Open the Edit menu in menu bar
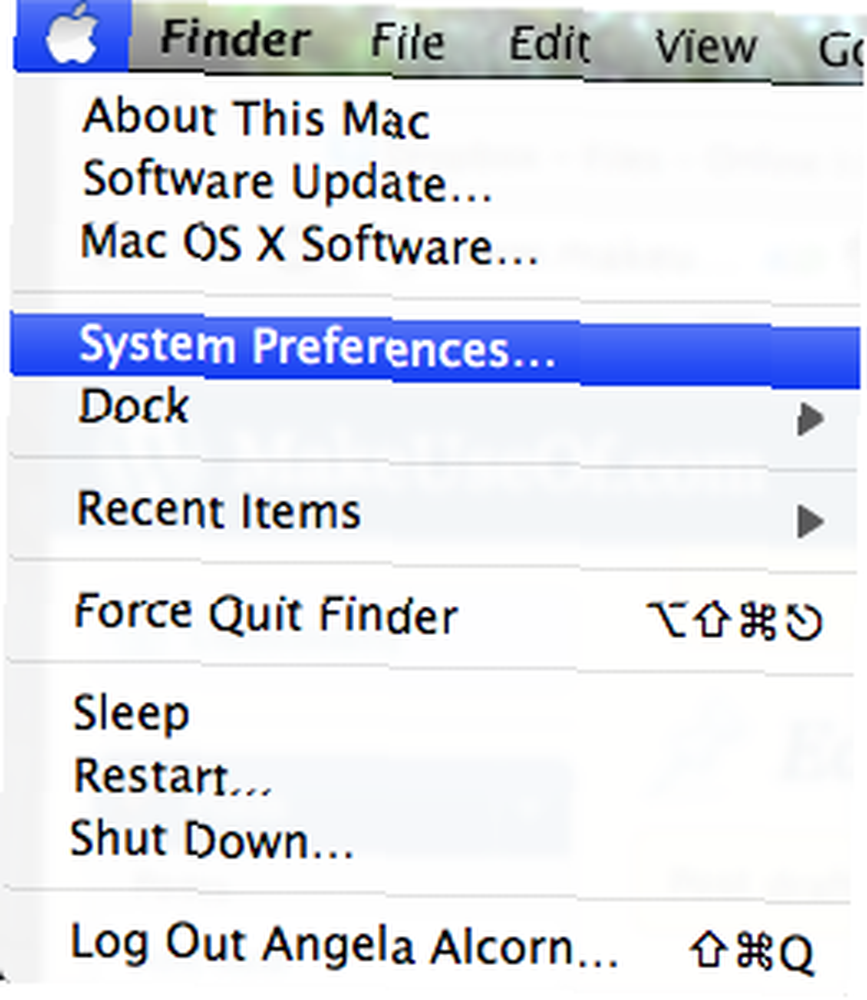This screenshot has height=1000, width=867. point(549,45)
